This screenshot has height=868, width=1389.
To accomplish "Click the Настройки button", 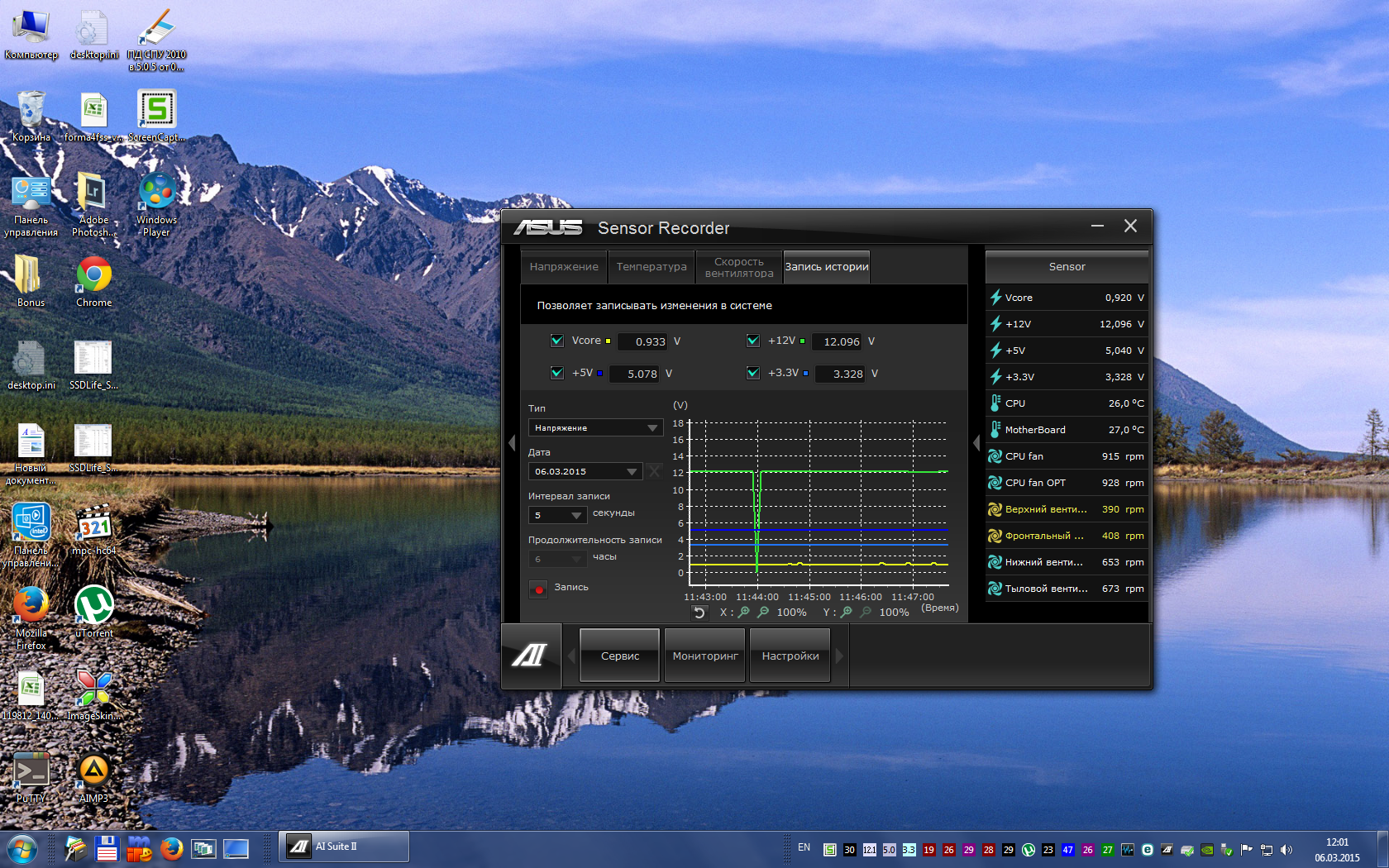I will click(790, 656).
